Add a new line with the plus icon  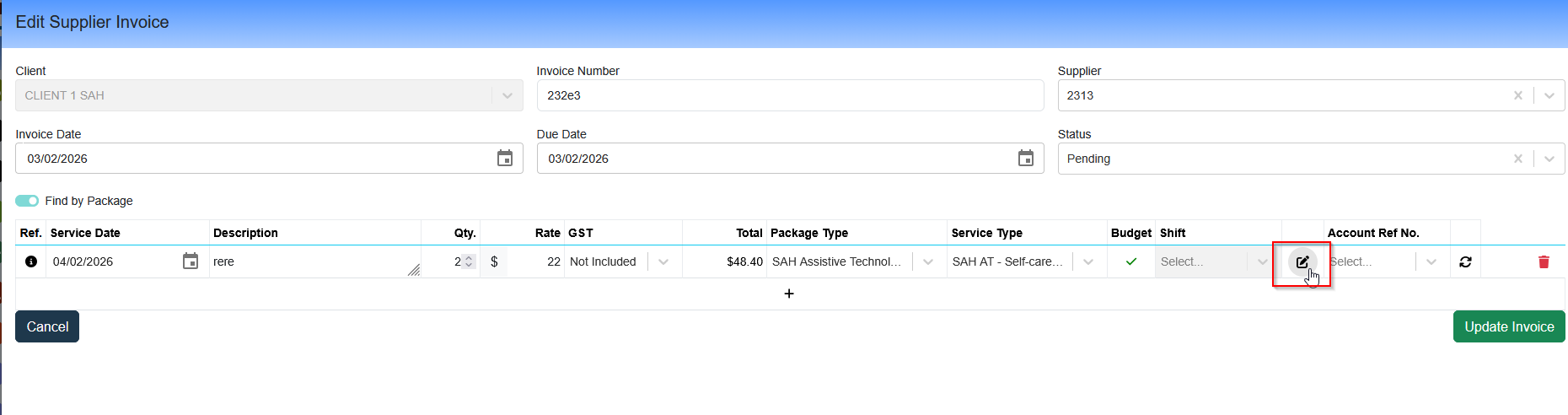(789, 294)
